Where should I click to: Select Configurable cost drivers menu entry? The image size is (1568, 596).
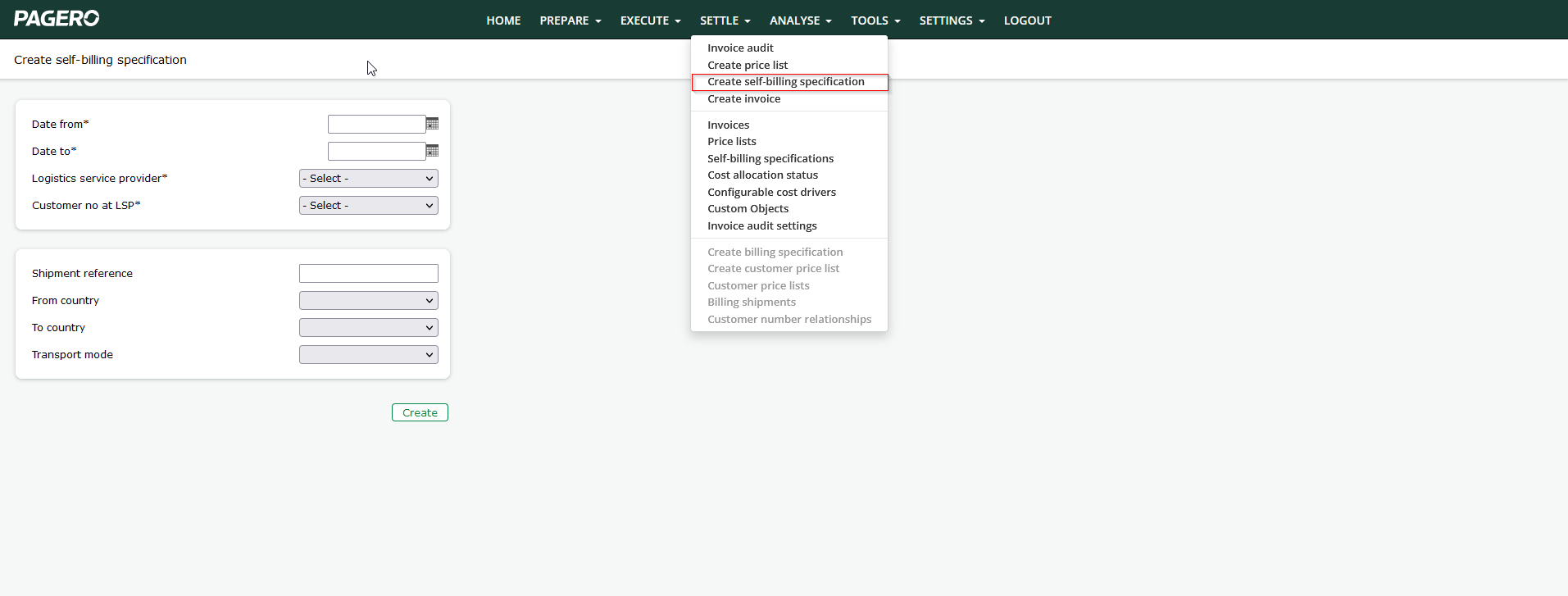tap(771, 193)
